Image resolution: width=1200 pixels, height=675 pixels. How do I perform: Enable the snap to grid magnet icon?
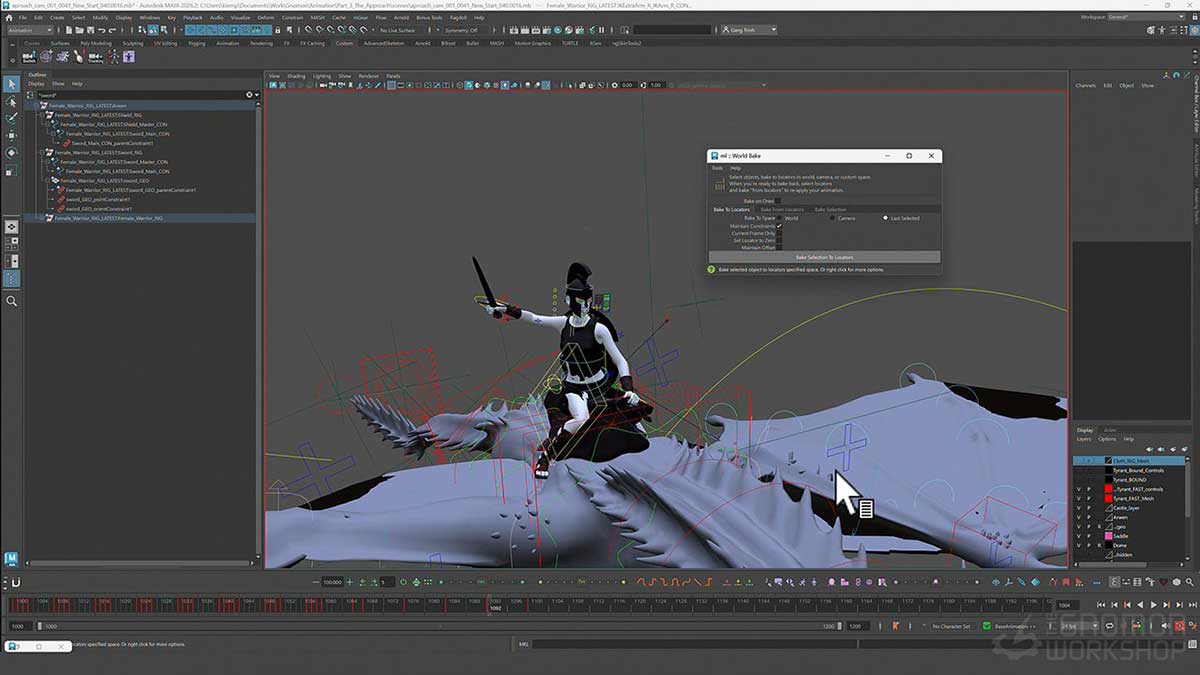pyautogui.click(x=307, y=30)
